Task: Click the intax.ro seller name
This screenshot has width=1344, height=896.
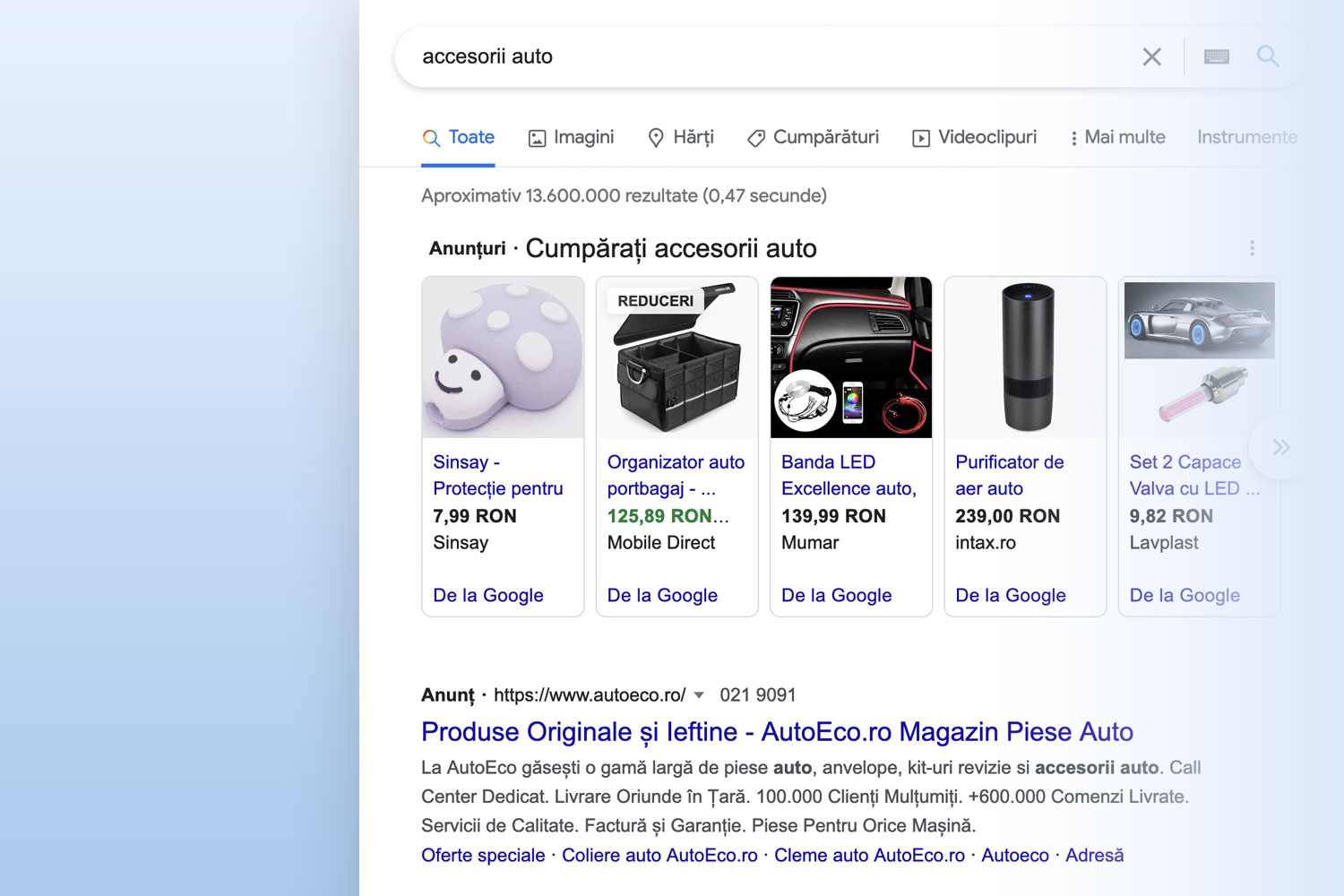Action: pyautogui.click(x=986, y=543)
